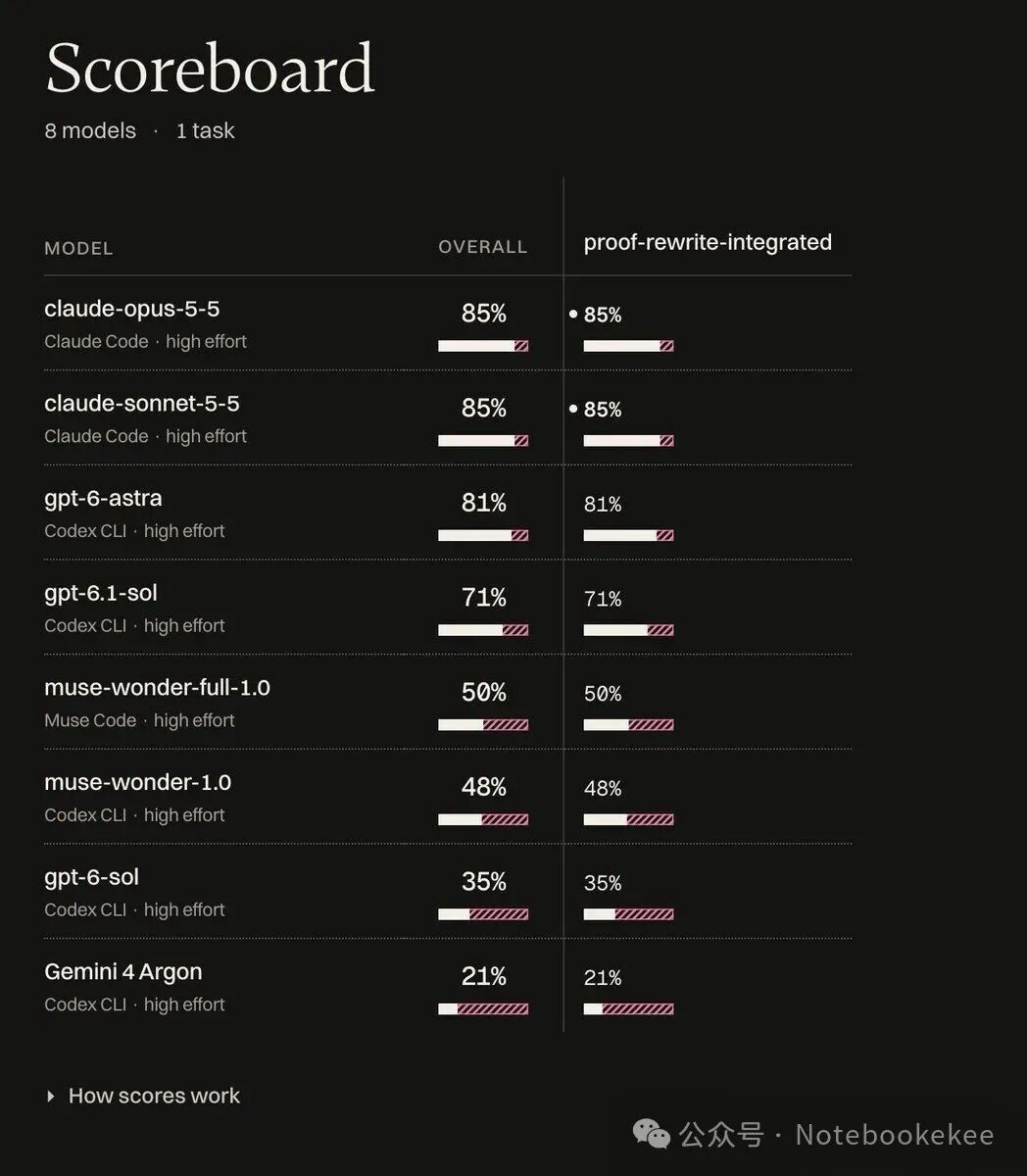The height and width of the screenshot is (1176, 1027).
Task: Open the proof-rewrite-integrated task column header
Action: click(708, 242)
